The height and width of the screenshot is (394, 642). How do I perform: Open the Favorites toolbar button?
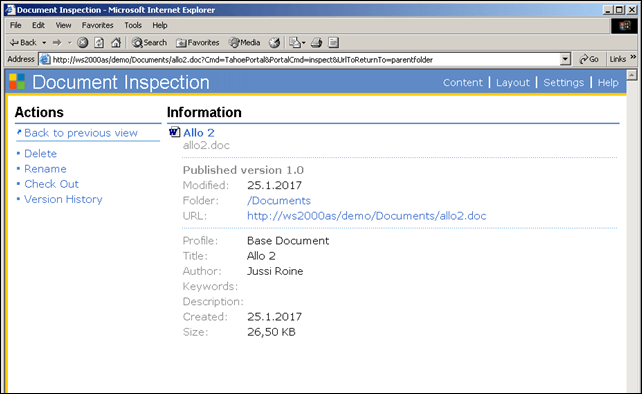pos(197,43)
